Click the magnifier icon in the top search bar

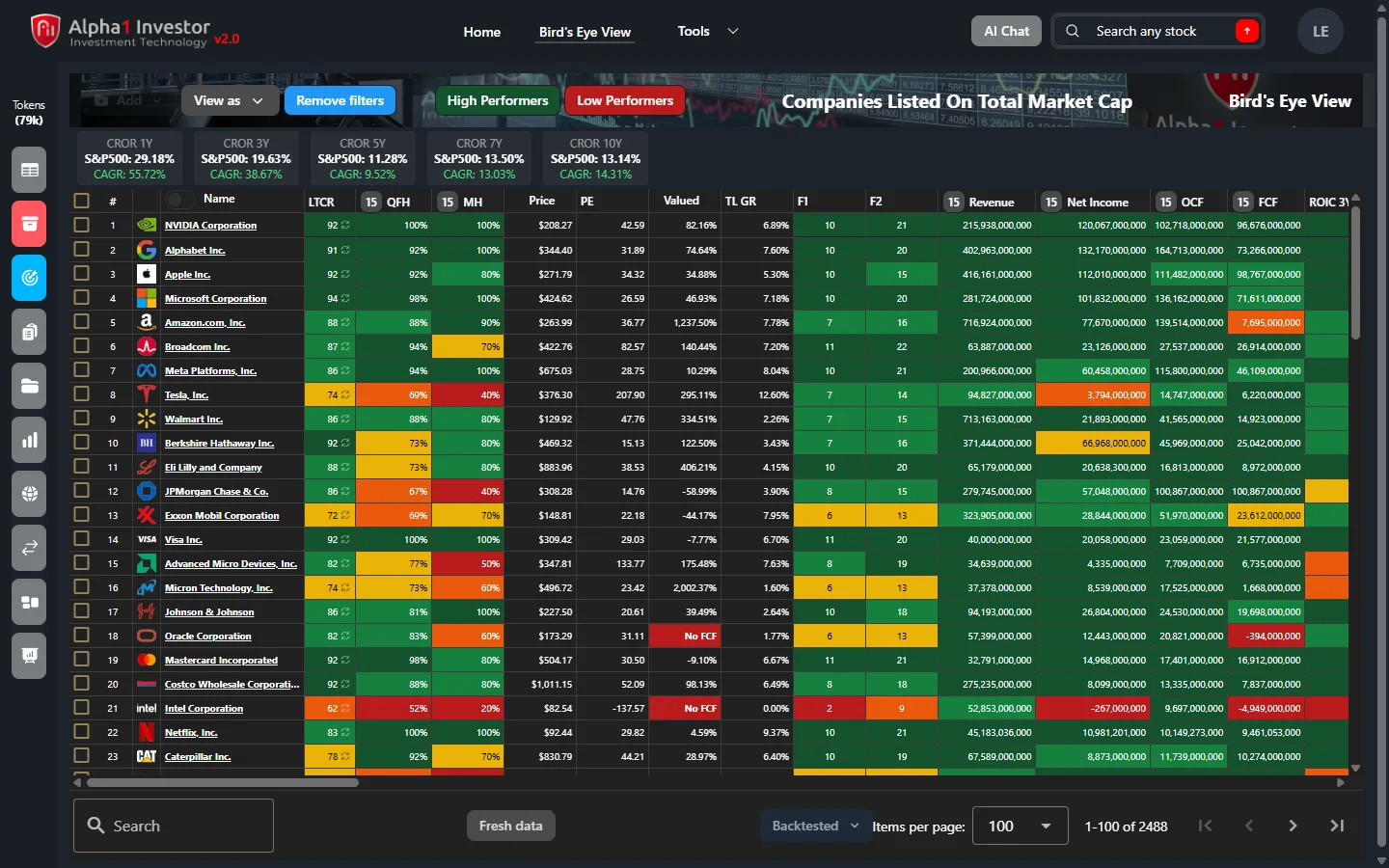[x=1073, y=31]
